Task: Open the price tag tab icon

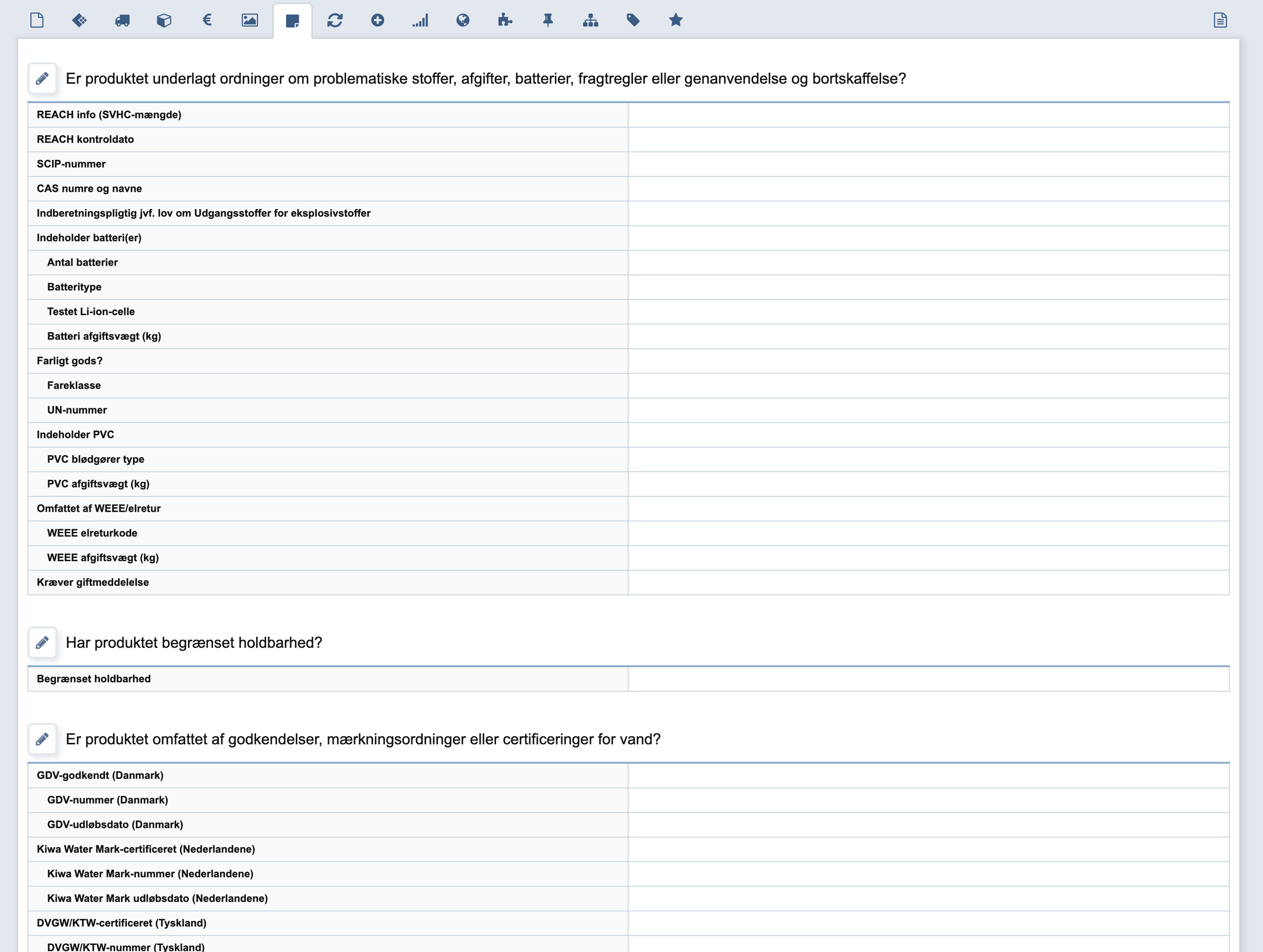Action: pos(633,21)
